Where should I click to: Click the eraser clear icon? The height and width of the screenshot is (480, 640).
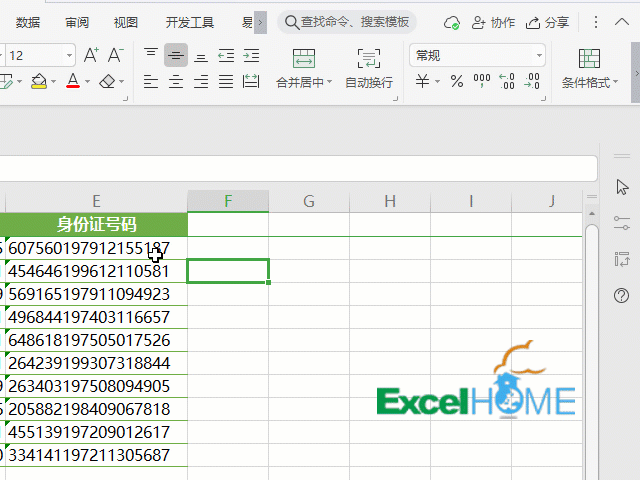[107, 81]
